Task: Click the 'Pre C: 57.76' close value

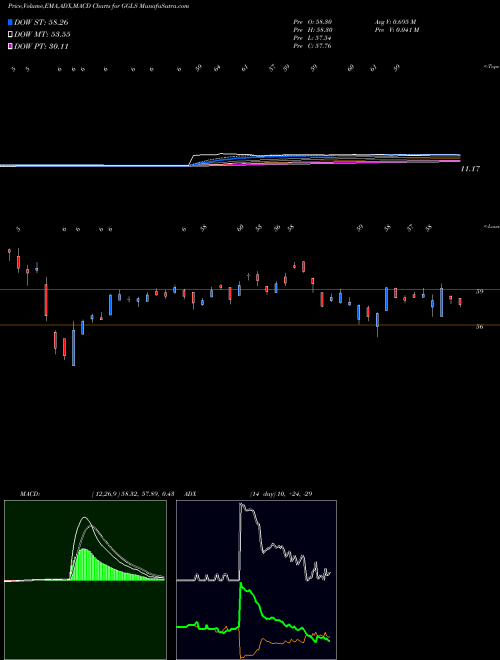Action: [313, 46]
